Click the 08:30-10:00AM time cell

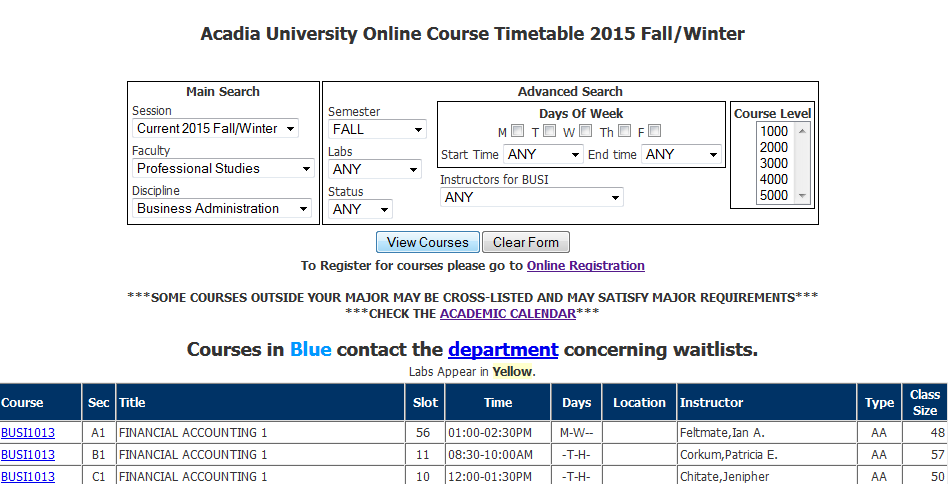[498, 454]
